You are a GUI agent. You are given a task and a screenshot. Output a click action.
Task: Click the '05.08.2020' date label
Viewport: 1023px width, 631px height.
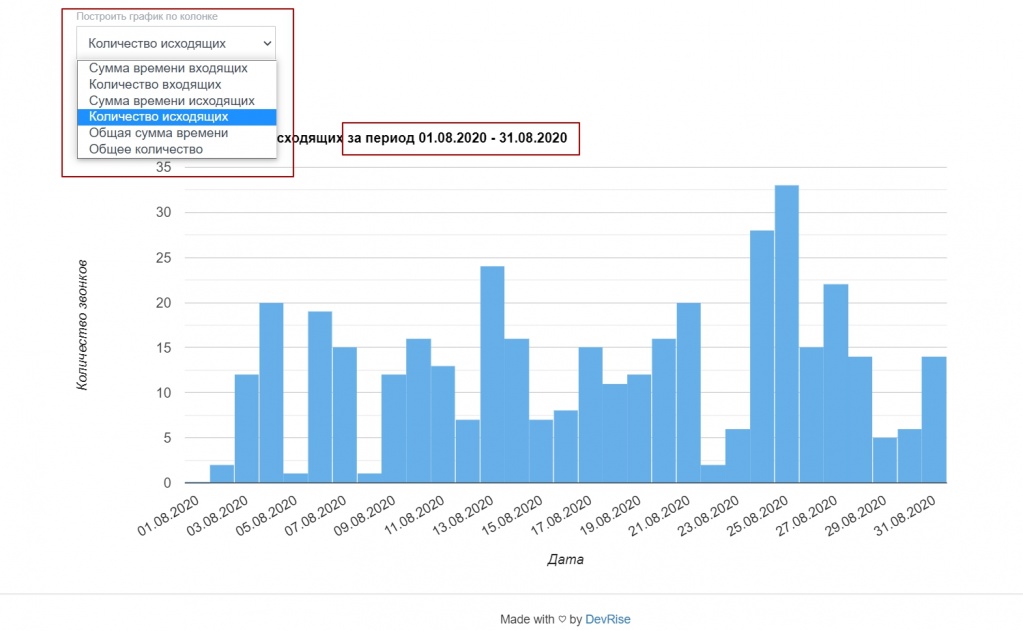266,516
